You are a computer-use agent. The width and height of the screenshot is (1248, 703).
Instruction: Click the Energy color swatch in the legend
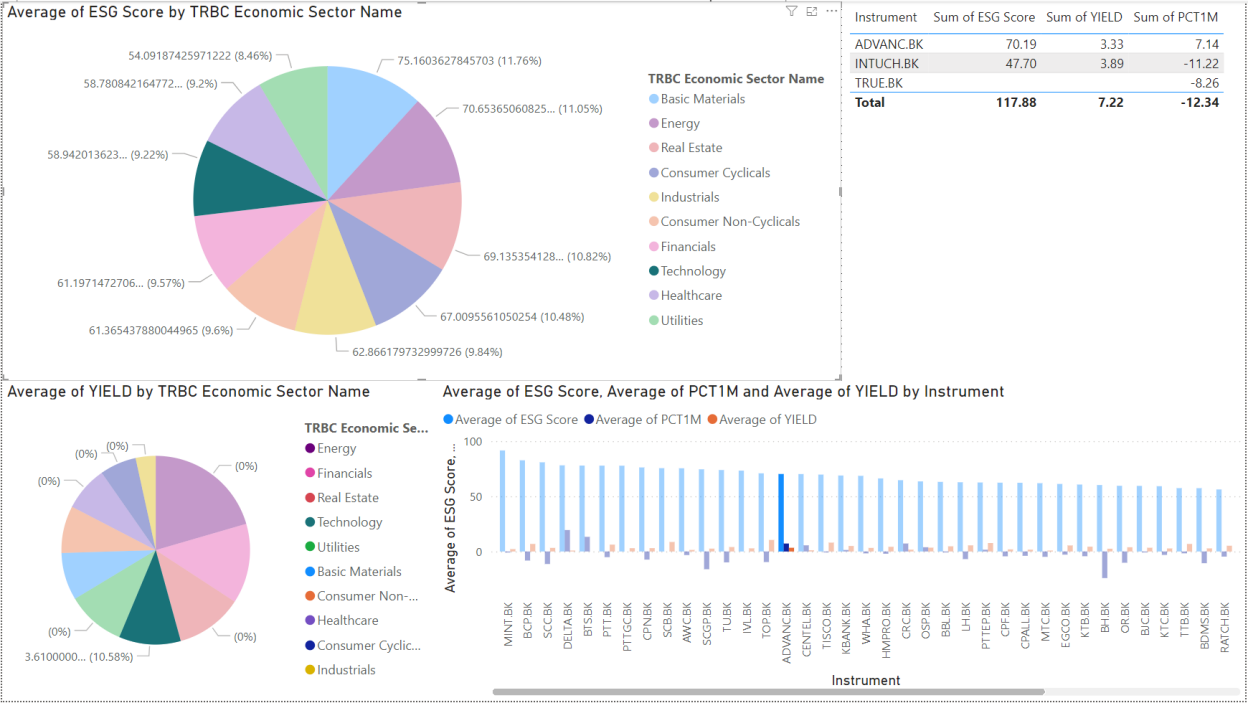(310, 448)
